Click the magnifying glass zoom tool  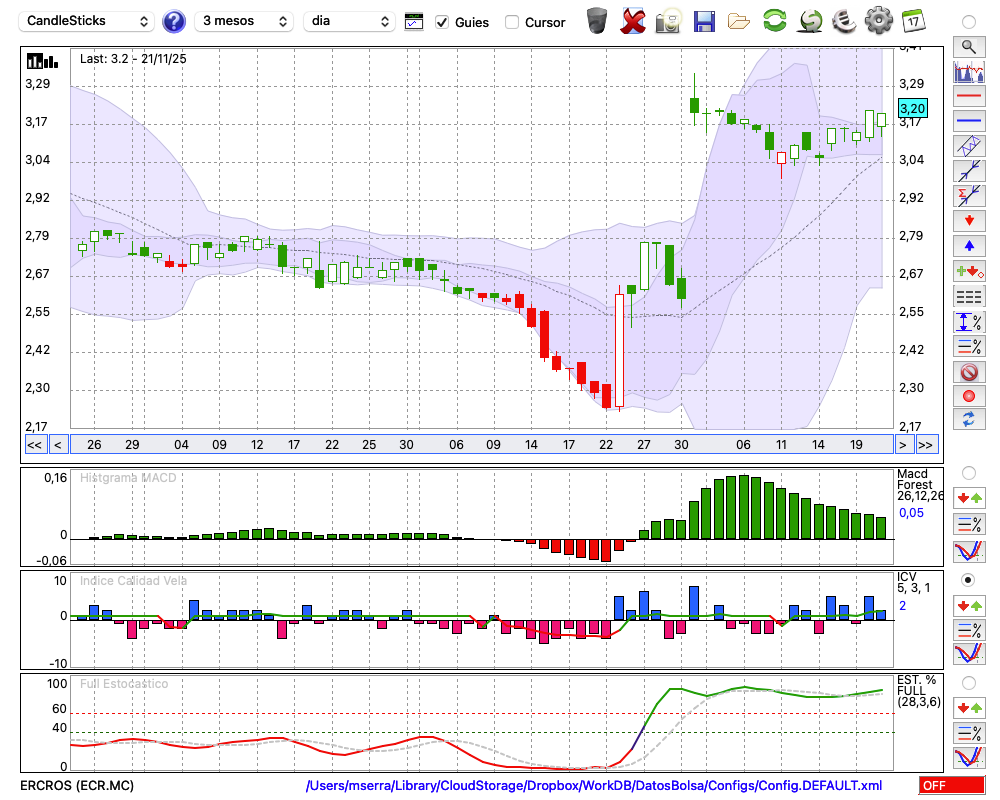pos(968,46)
